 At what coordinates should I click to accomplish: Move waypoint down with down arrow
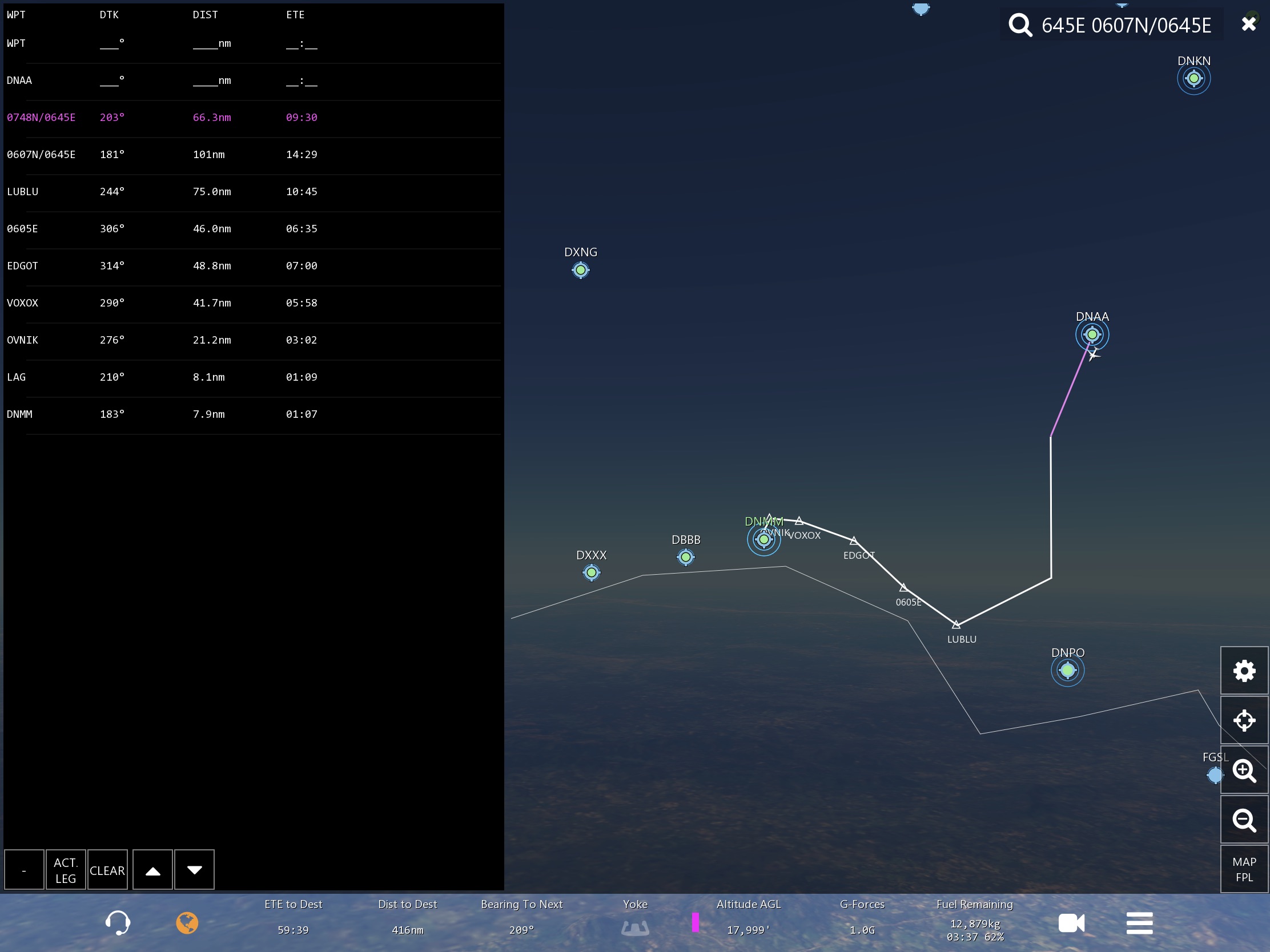[x=195, y=870]
